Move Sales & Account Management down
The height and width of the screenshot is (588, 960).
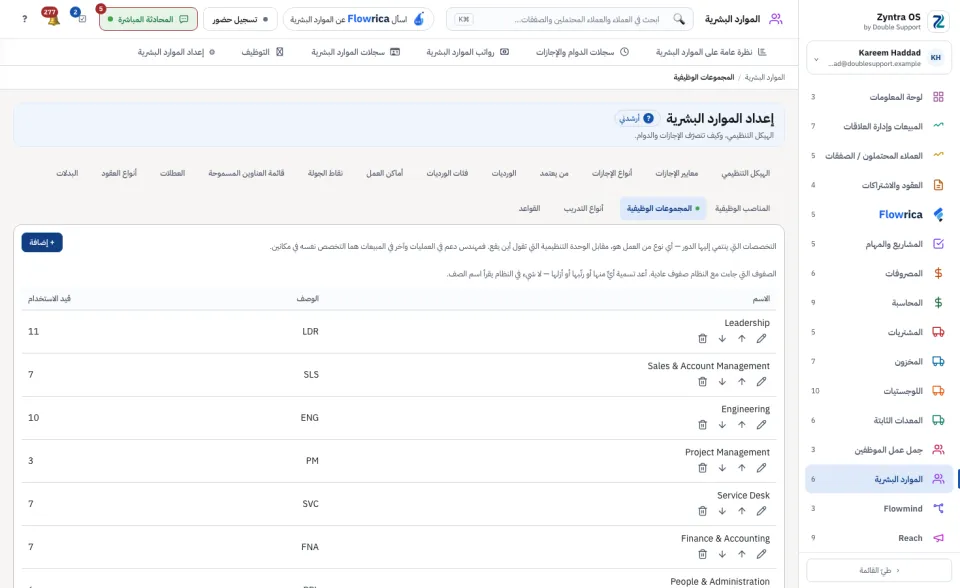[722, 382]
